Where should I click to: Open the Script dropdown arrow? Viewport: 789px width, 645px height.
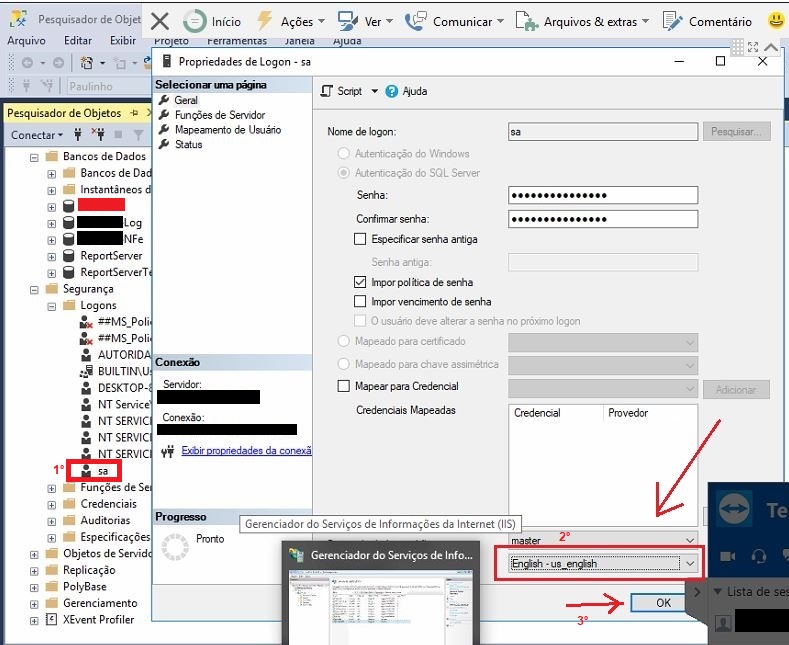tap(374, 91)
